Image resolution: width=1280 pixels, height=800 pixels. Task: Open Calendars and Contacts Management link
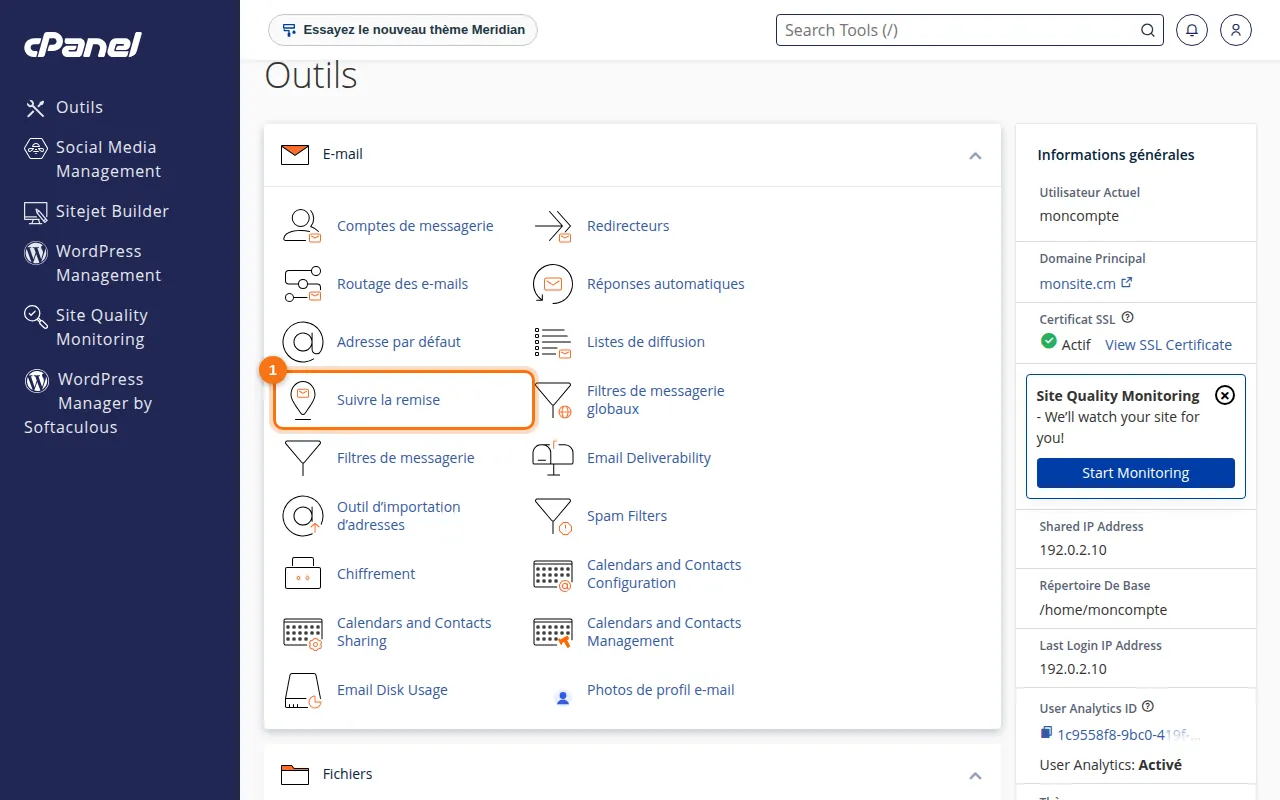tap(664, 632)
